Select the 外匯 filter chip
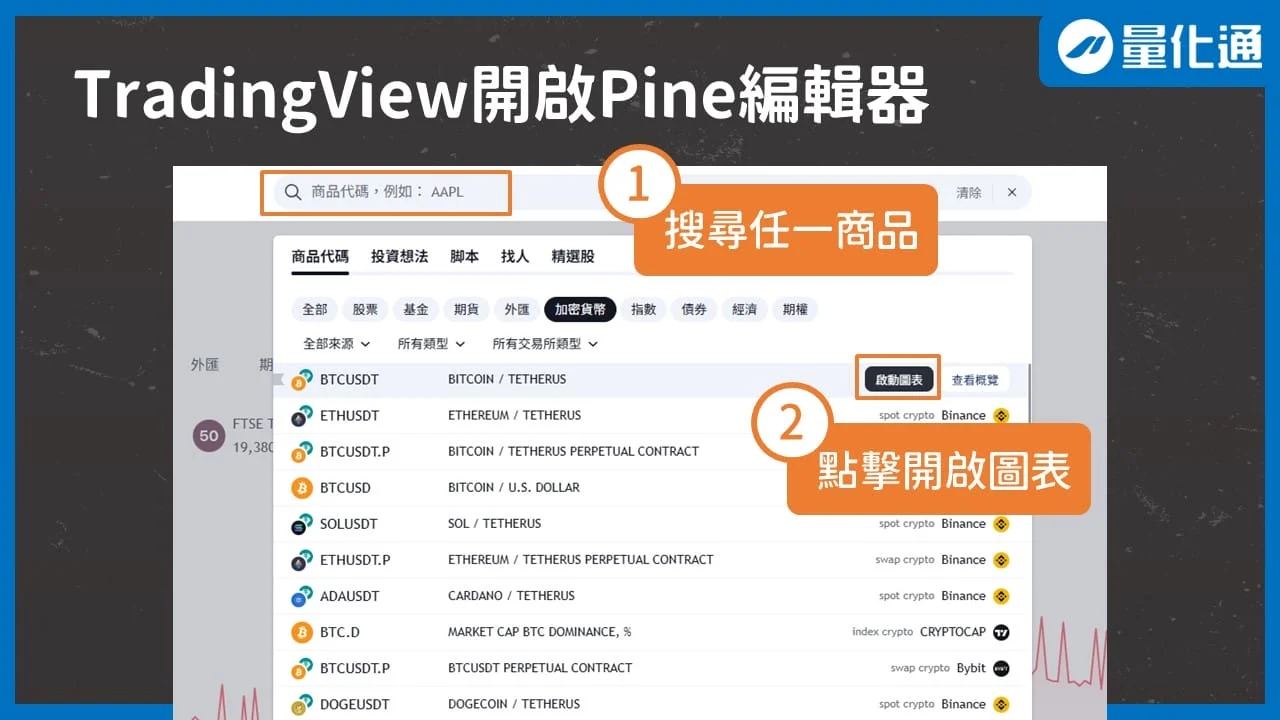The image size is (1280, 720). click(x=517, y=310)
